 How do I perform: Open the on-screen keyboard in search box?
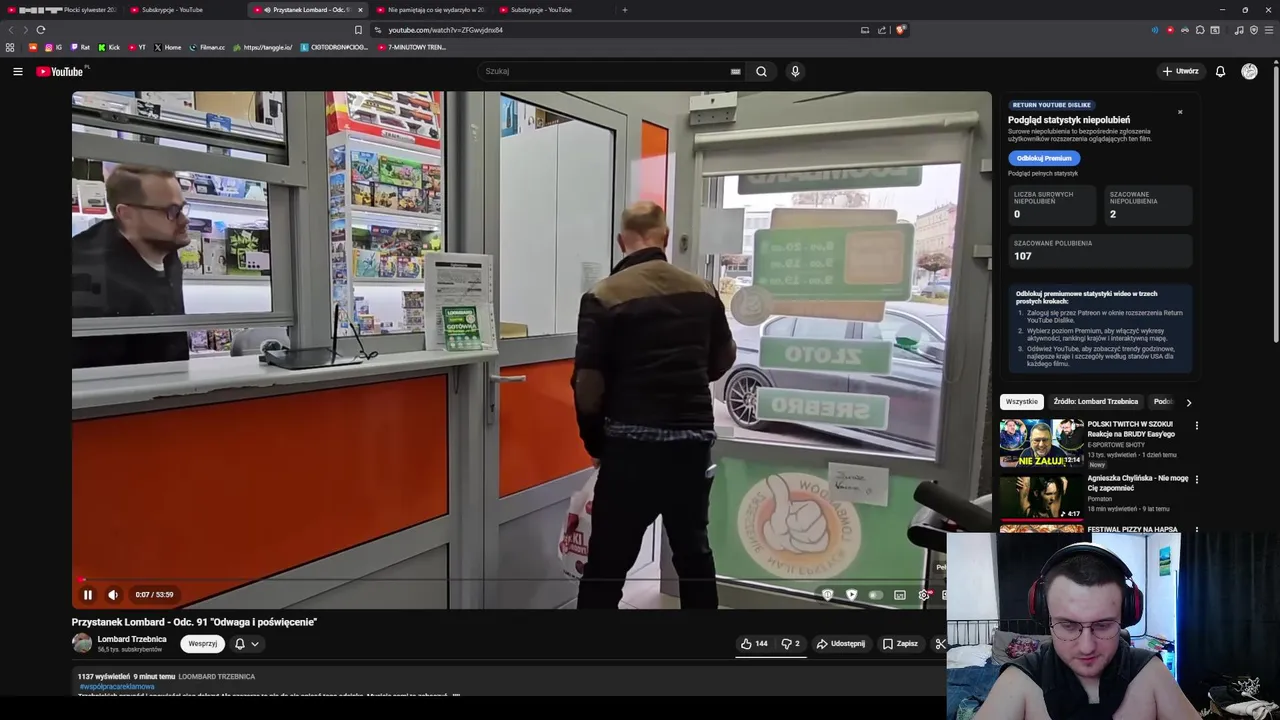736,71
